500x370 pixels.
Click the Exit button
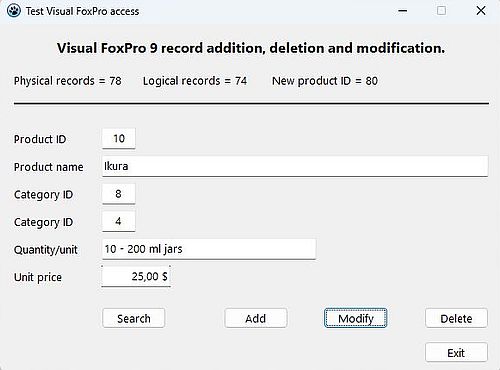click(x=456, y=352)
